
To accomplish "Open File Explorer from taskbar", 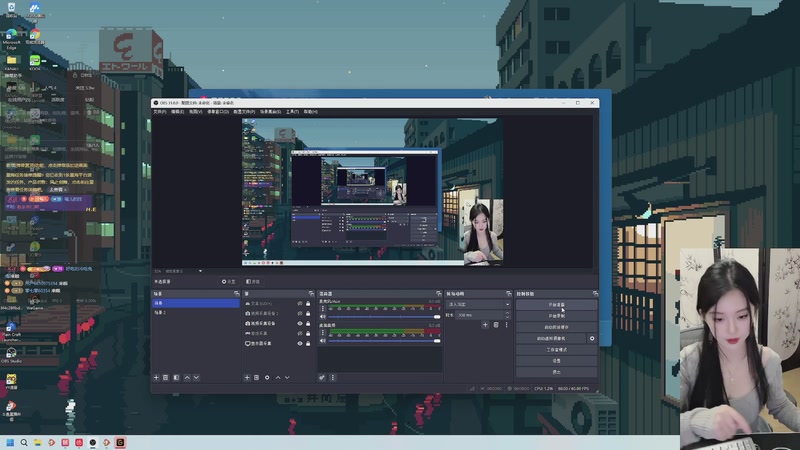I will (x=38, y=442).
